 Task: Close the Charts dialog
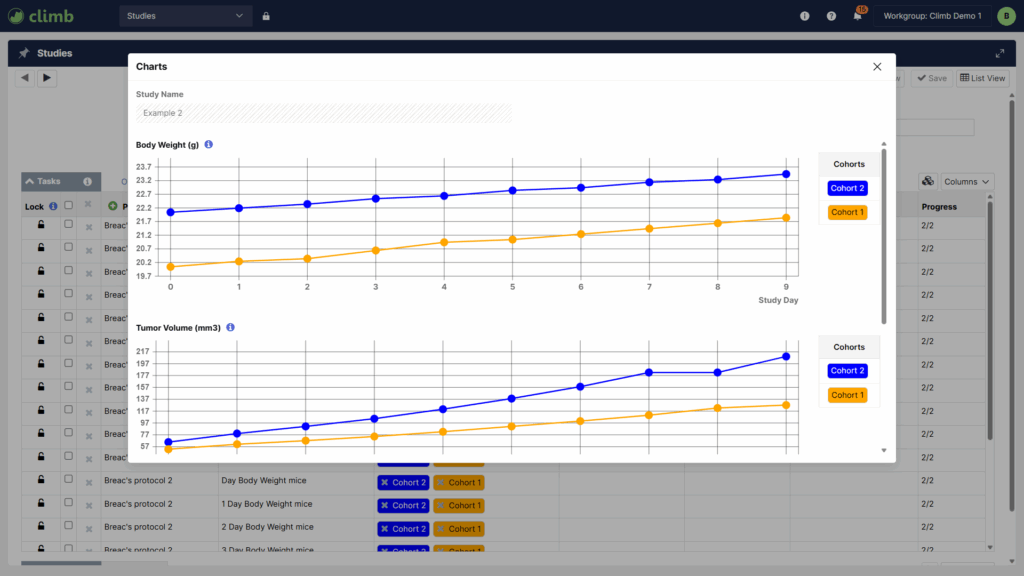pos(877,67)
